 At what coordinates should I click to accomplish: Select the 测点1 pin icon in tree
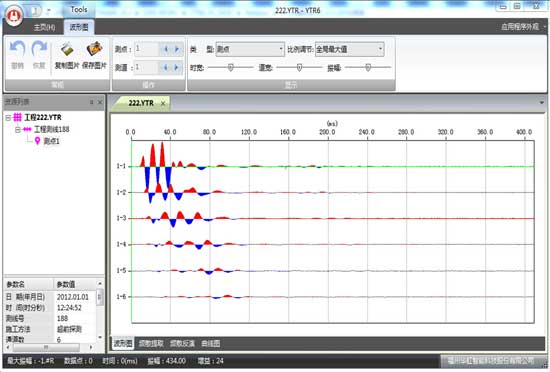[37, 141]
